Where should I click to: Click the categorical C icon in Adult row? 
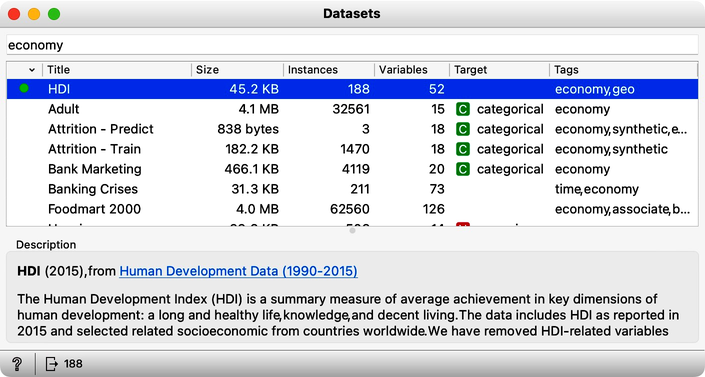click(463, 109)
